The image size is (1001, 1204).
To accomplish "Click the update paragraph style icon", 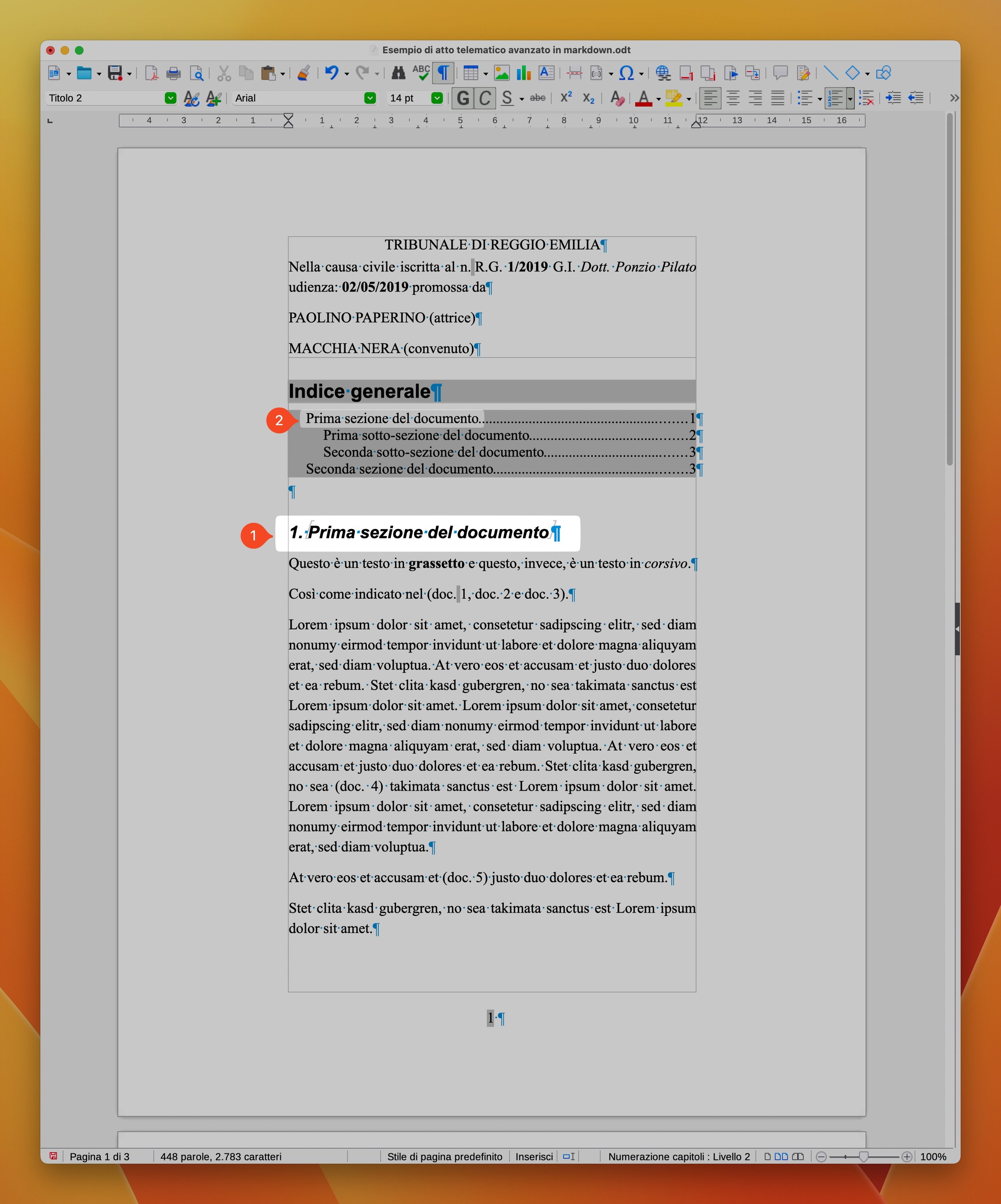I will point(191,98).
